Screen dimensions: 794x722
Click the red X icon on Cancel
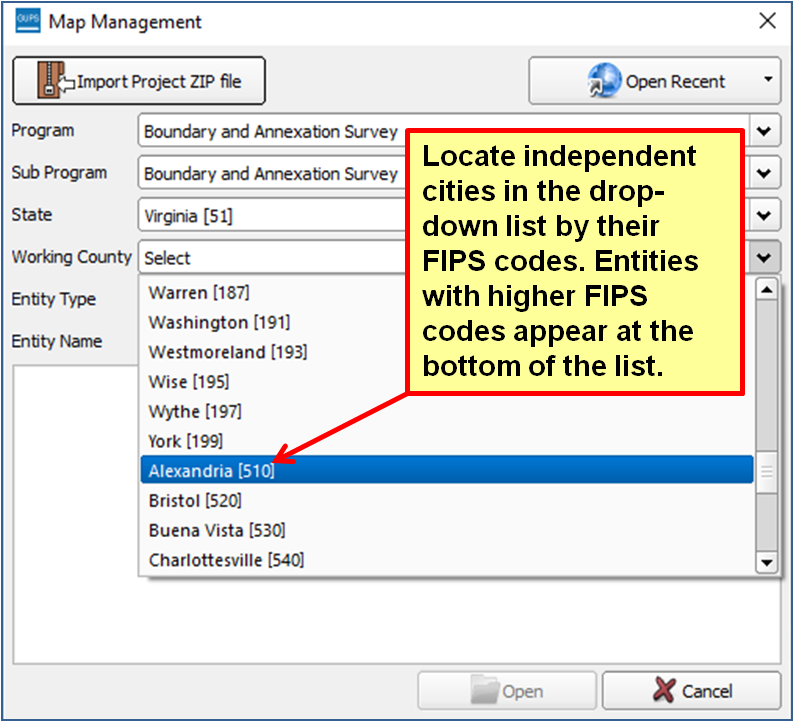click(664, 690)
